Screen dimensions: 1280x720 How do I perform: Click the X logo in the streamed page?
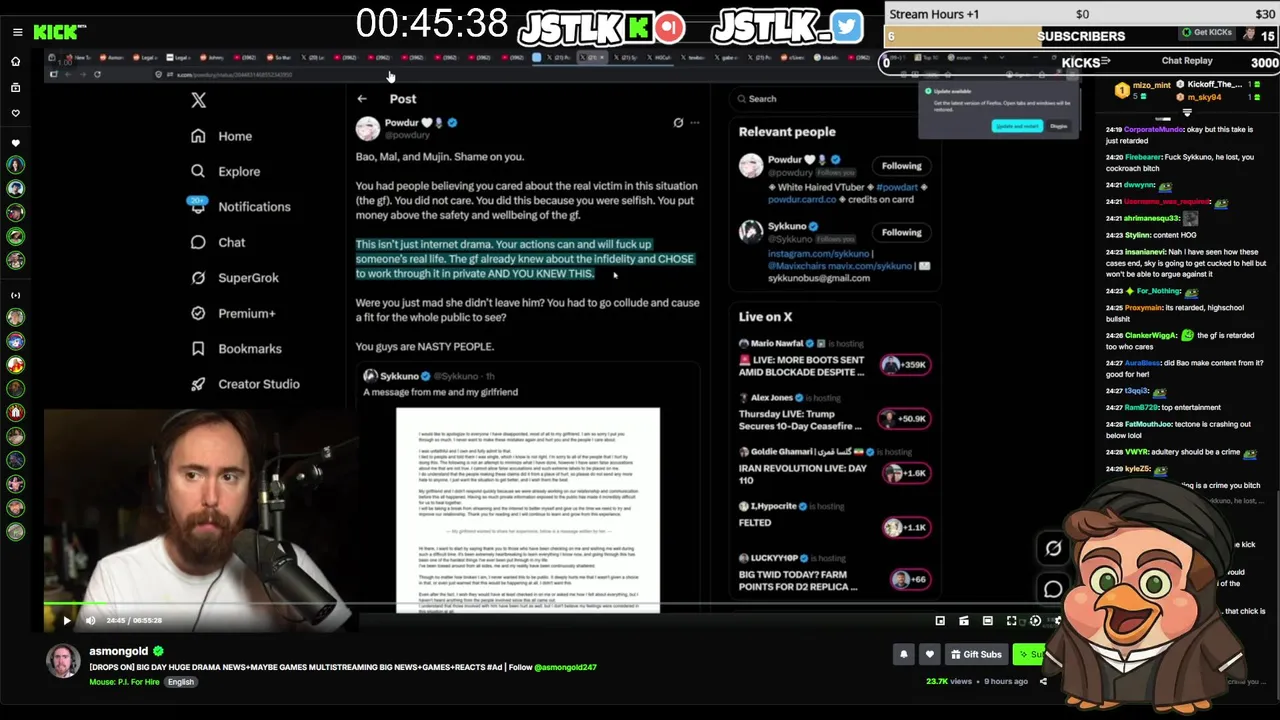(199, 100)
